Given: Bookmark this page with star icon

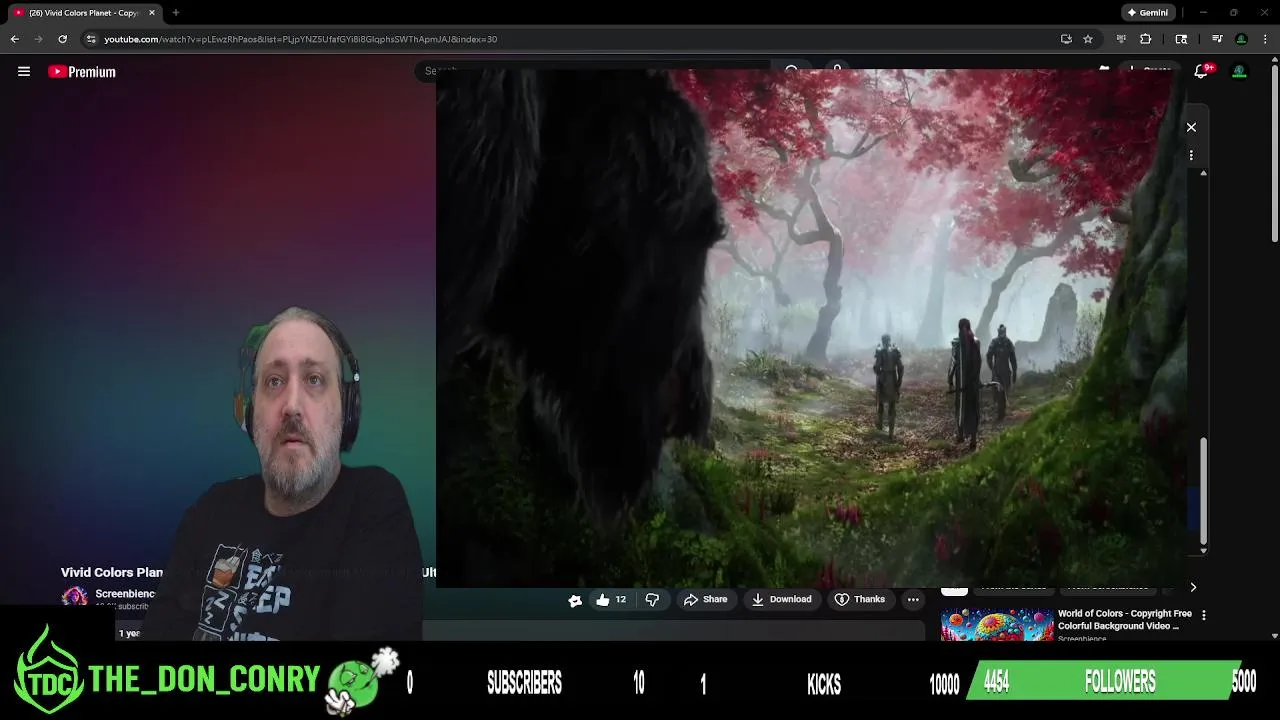Looking at the screenshot, I should click(1088, 39).
